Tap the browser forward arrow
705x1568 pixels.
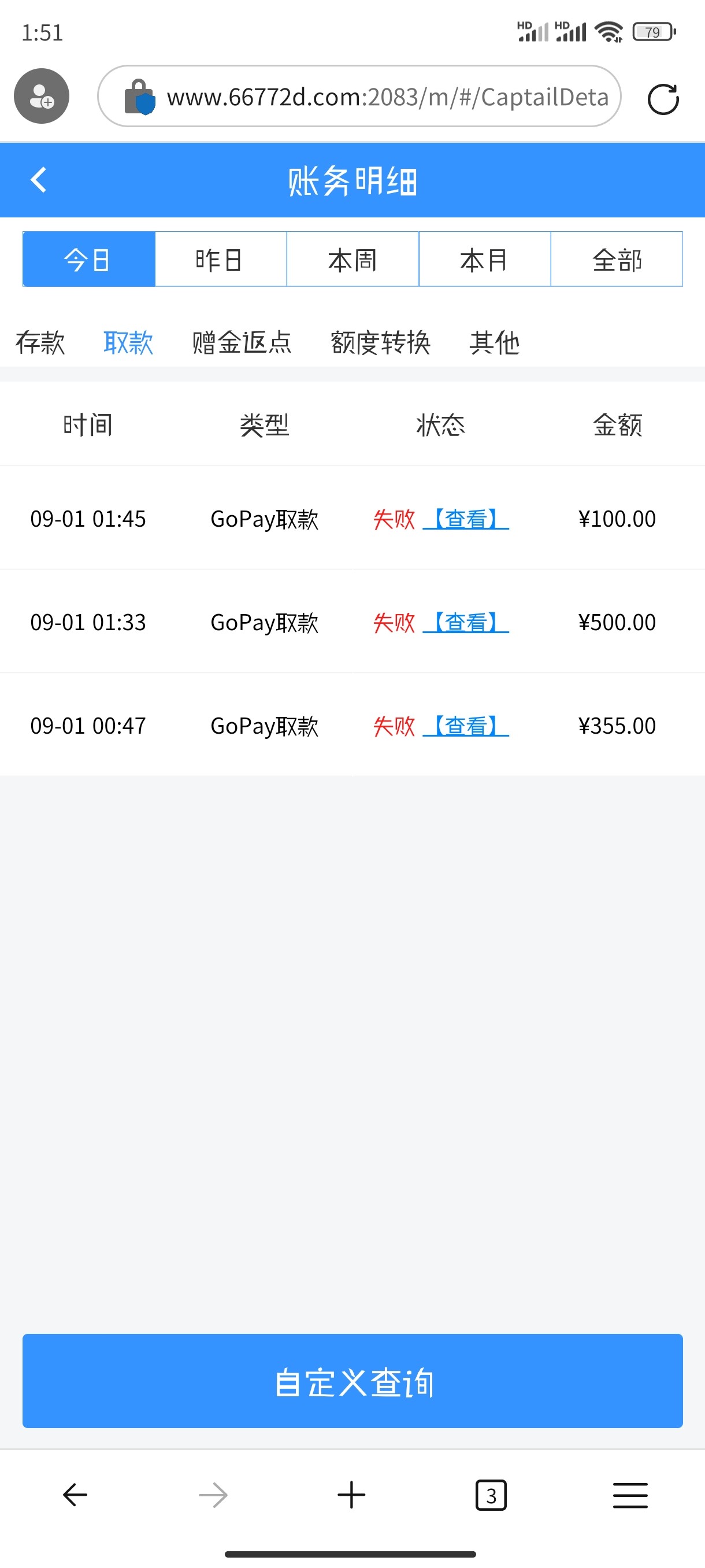[x=213, y=1495]
